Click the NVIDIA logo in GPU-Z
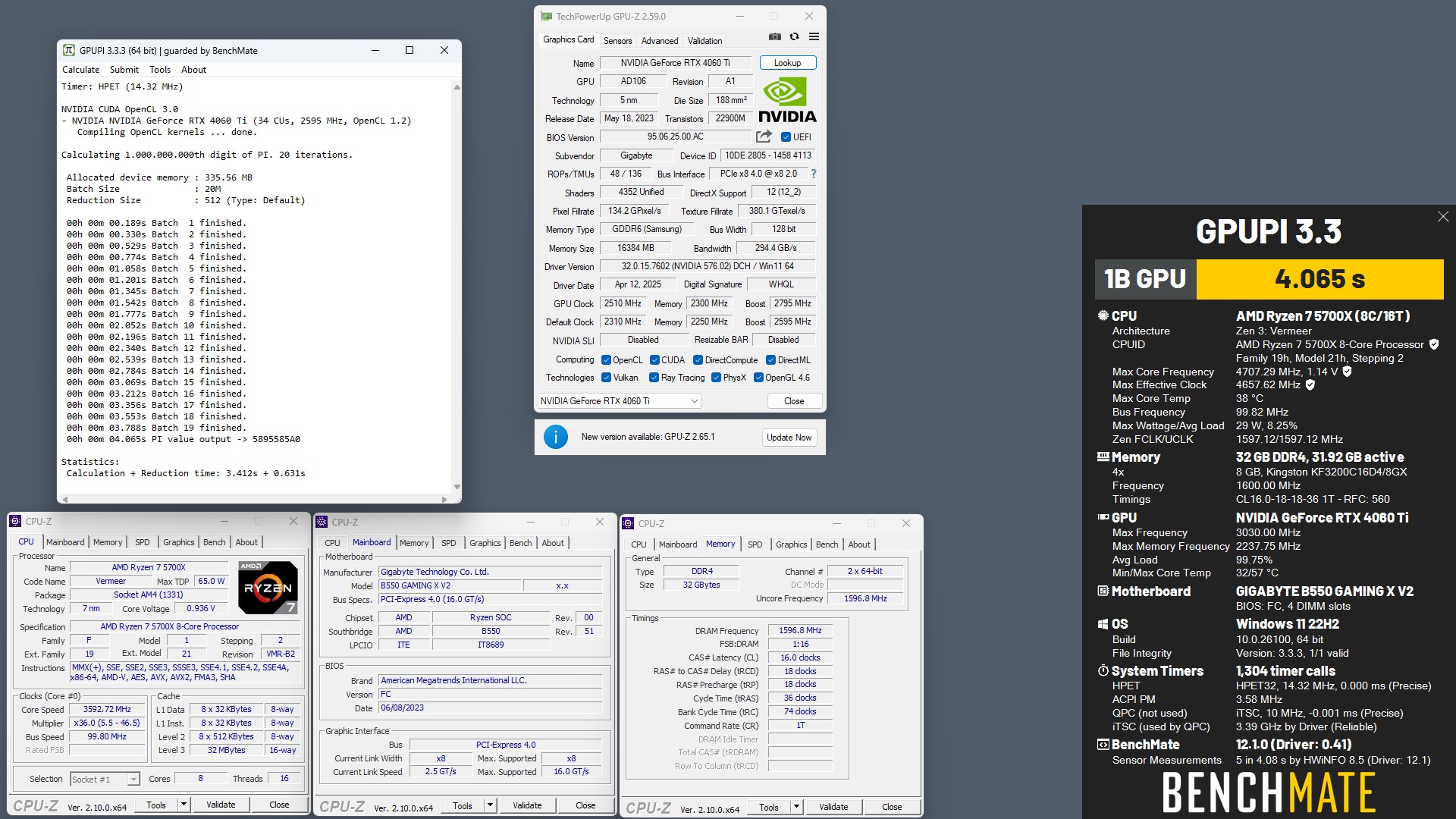 click(787, 100)
